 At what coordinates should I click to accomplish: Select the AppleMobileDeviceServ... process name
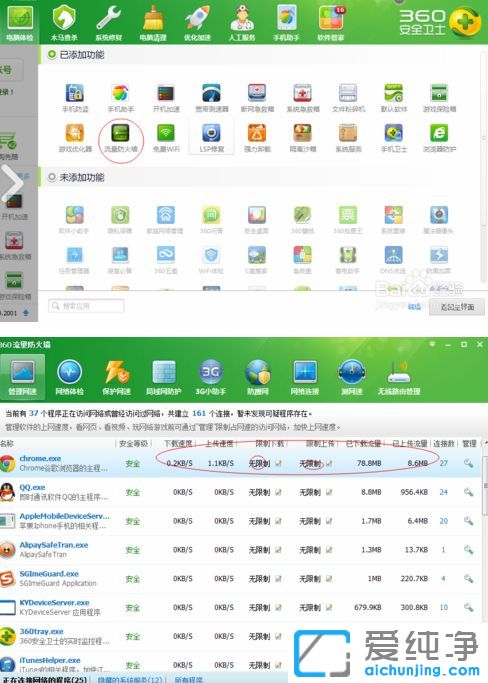click(64, 516)
